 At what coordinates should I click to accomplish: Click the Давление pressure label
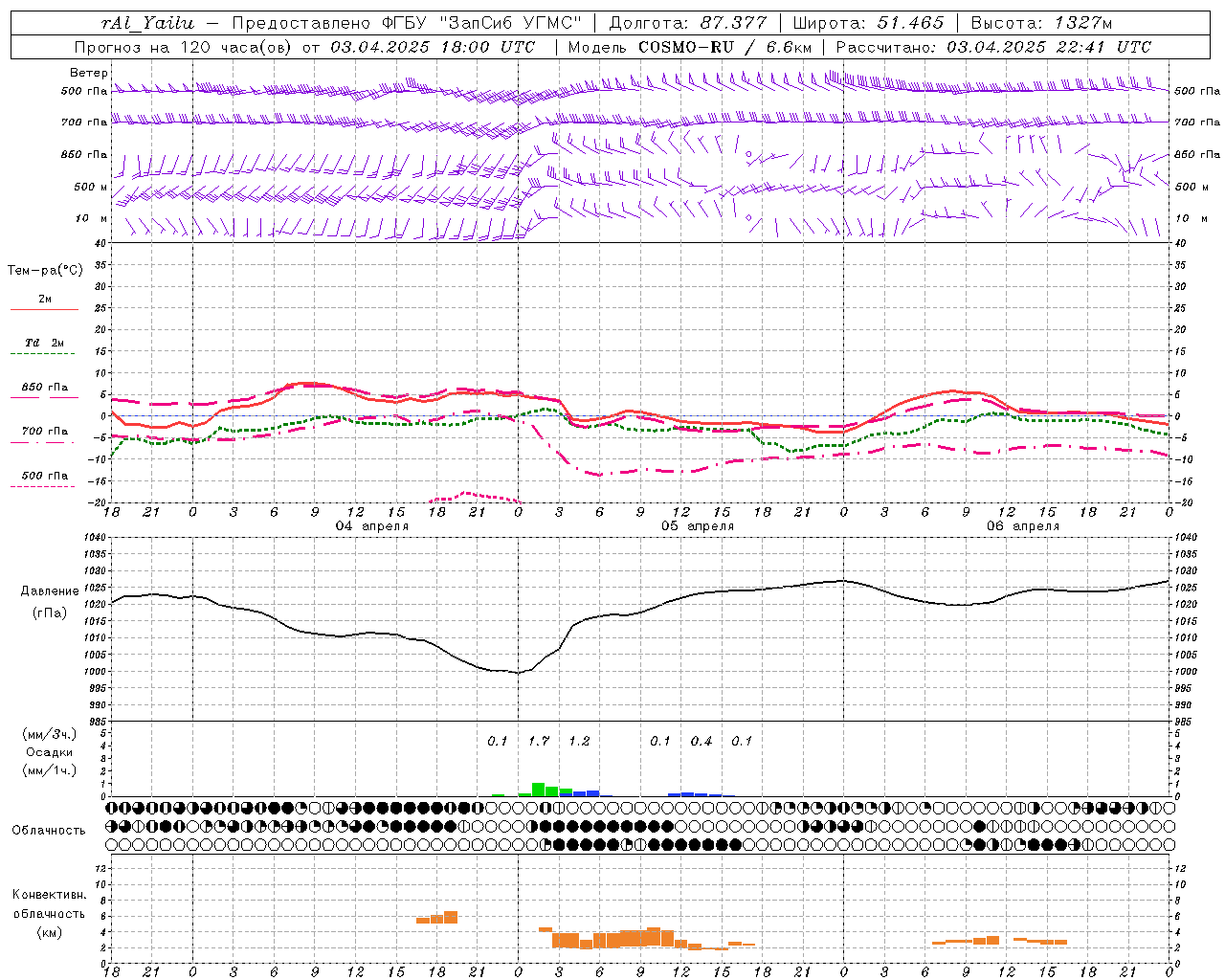click(x=49, y=591)
